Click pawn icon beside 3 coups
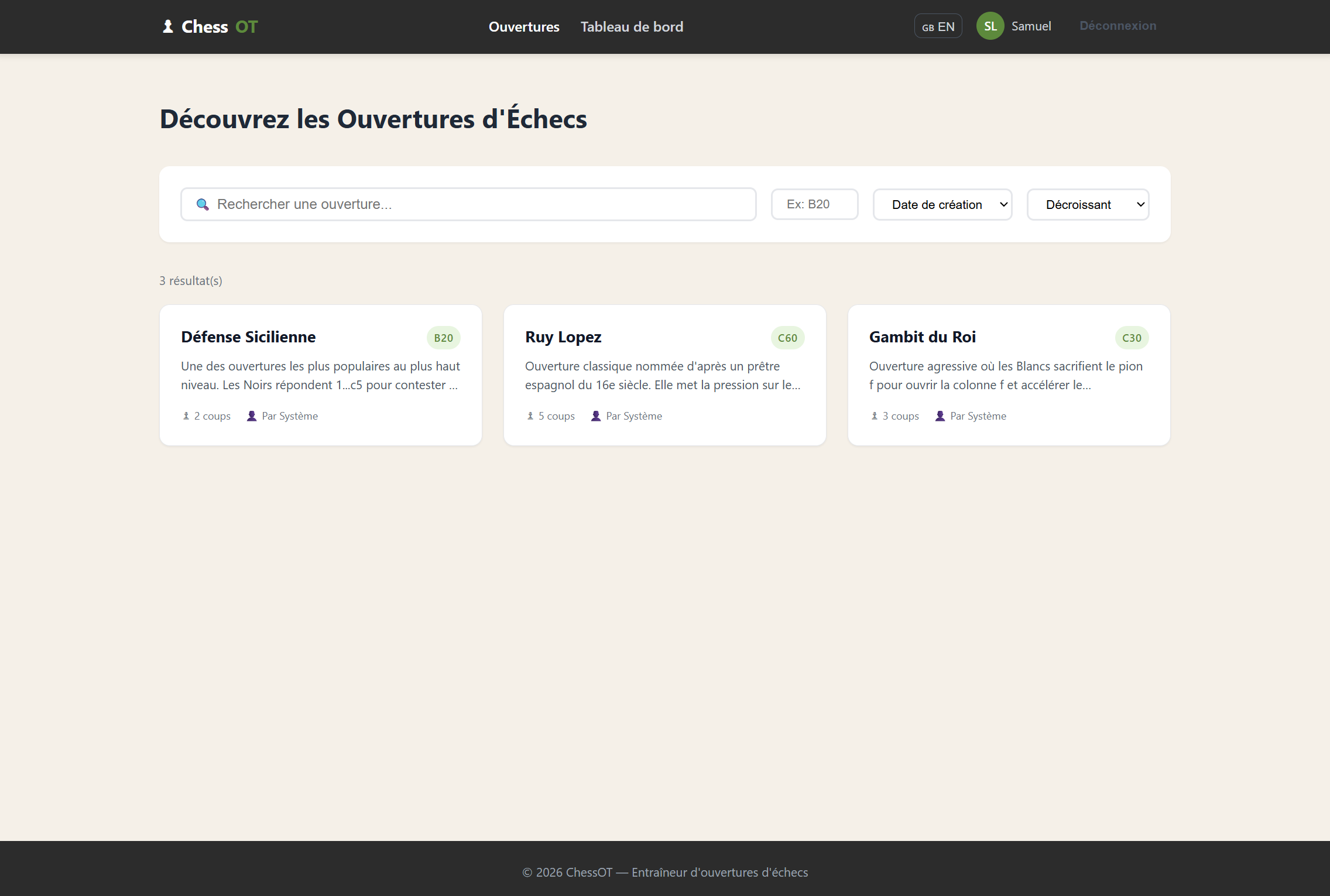 tap(875, 416)
